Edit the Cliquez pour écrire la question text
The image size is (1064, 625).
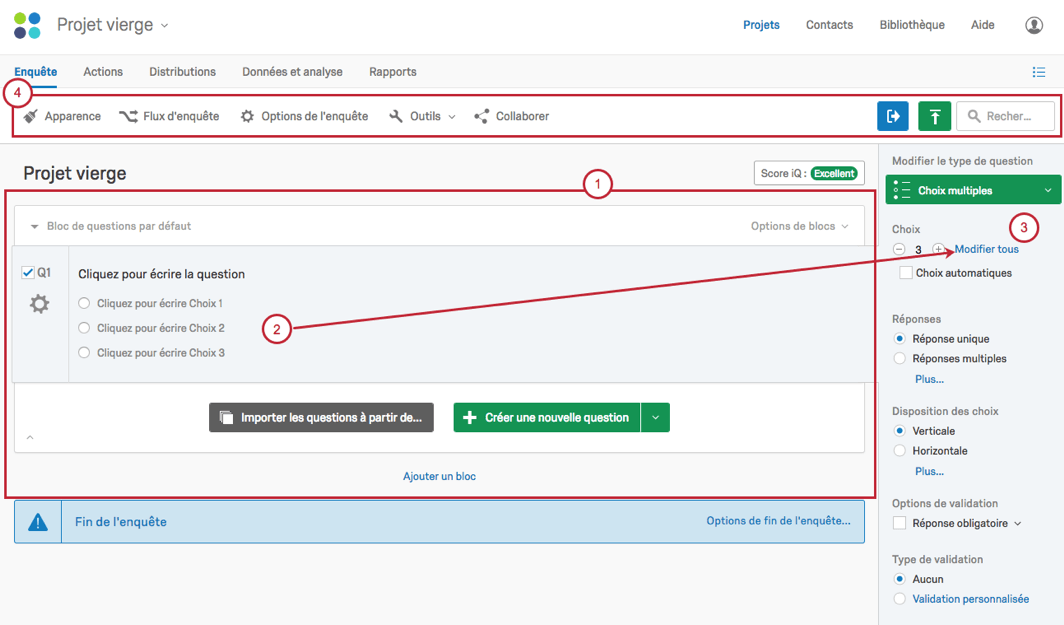(x=162, y=274)
